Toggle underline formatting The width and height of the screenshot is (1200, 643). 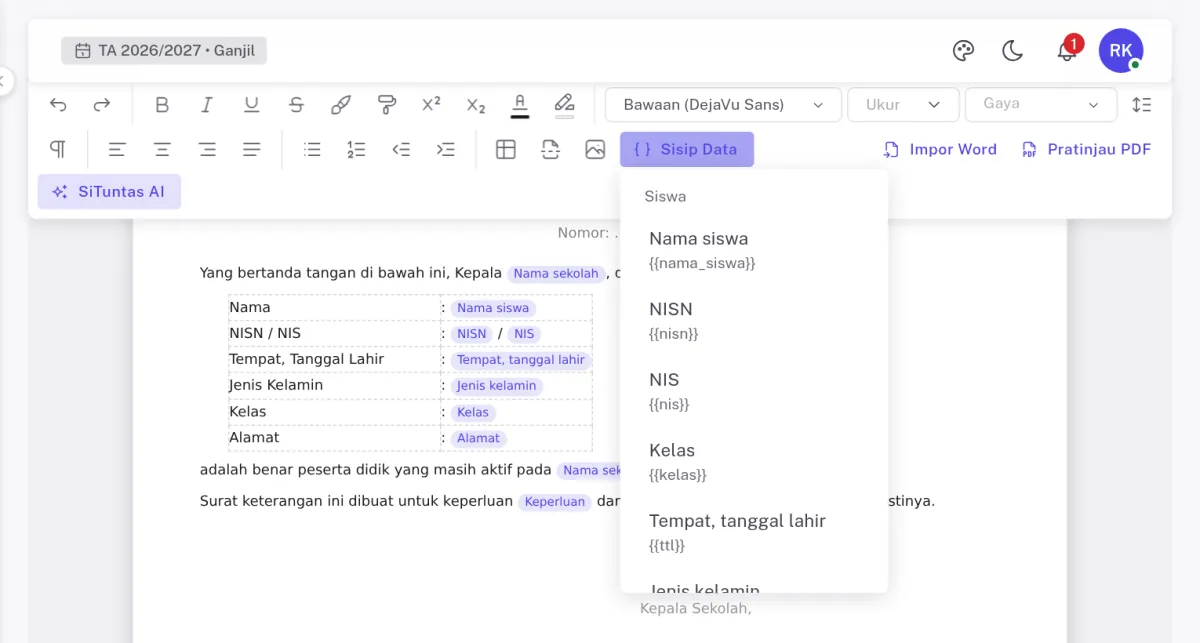click(x=252, y=105)
